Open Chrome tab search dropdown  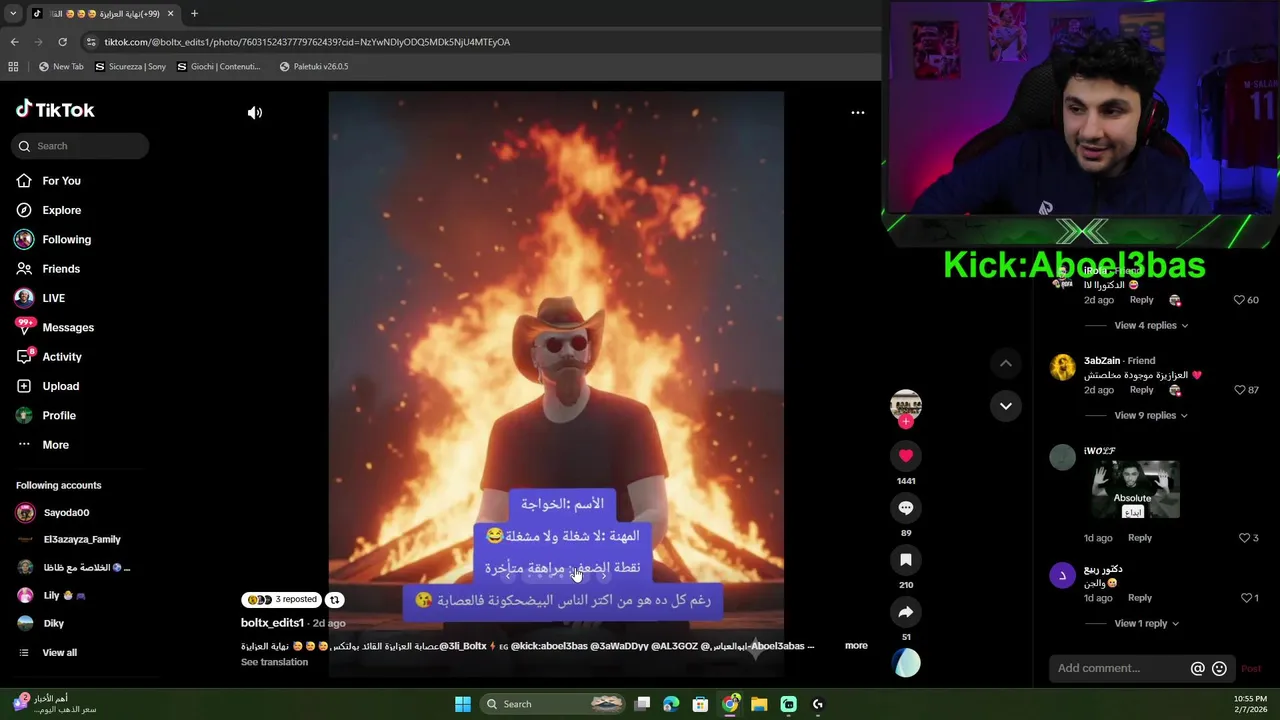click(x=12, y=14)
